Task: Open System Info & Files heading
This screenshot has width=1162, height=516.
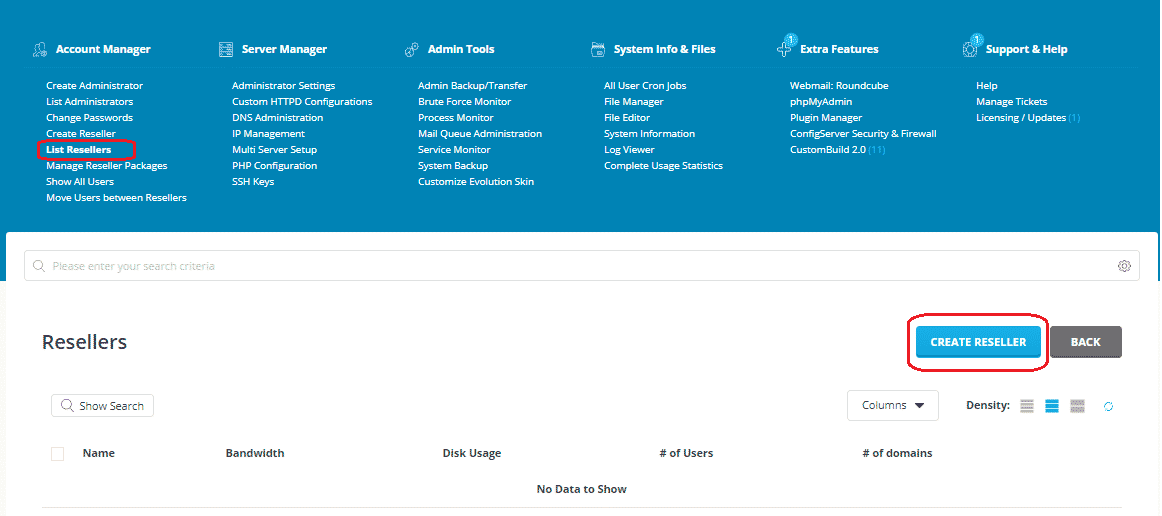Action: coord(665,50)
